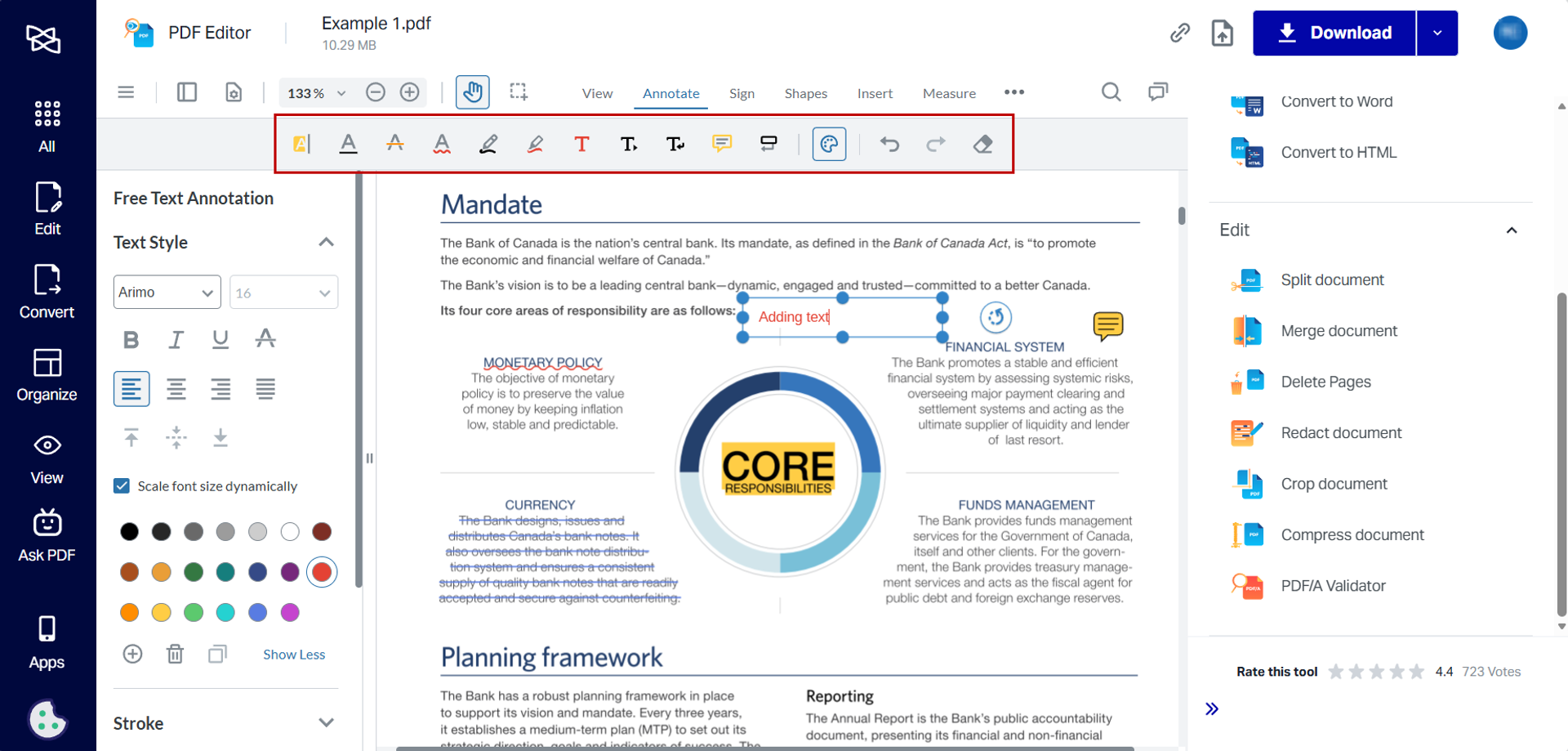Click Show Less under color swatches
Viewport: 1568px width, 751px height.
(294, 655)
